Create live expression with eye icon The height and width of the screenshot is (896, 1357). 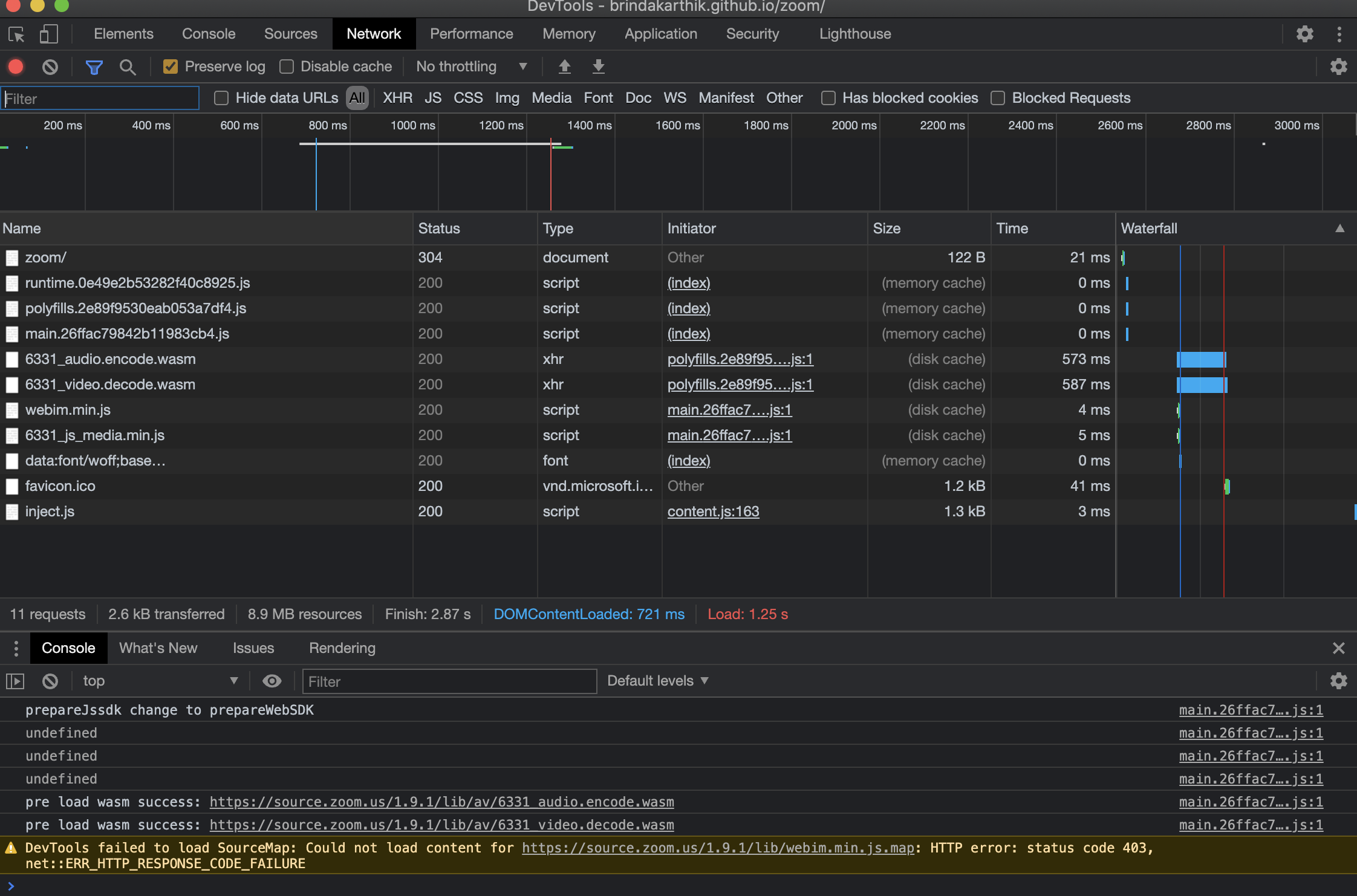(272, 681)
